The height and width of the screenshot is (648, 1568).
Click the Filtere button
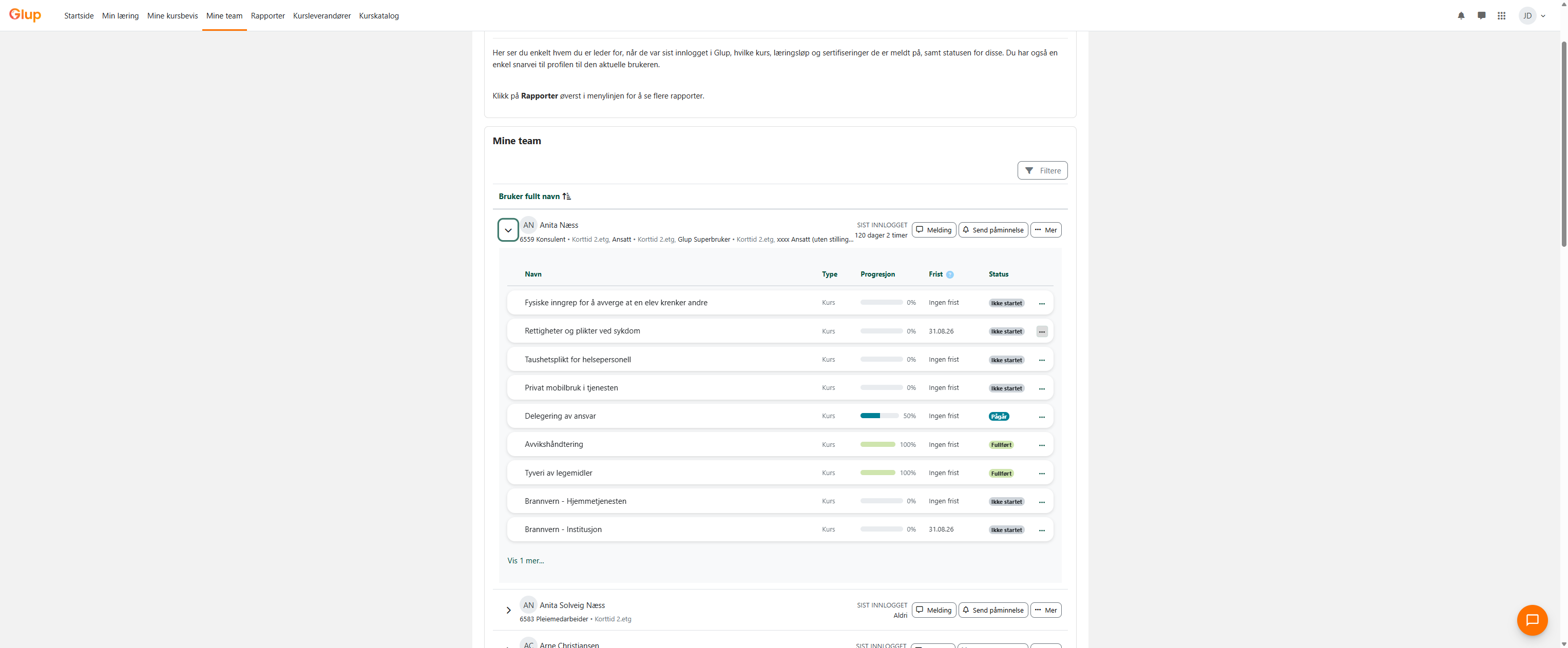pyautogui.click(x=1042, y=170)
